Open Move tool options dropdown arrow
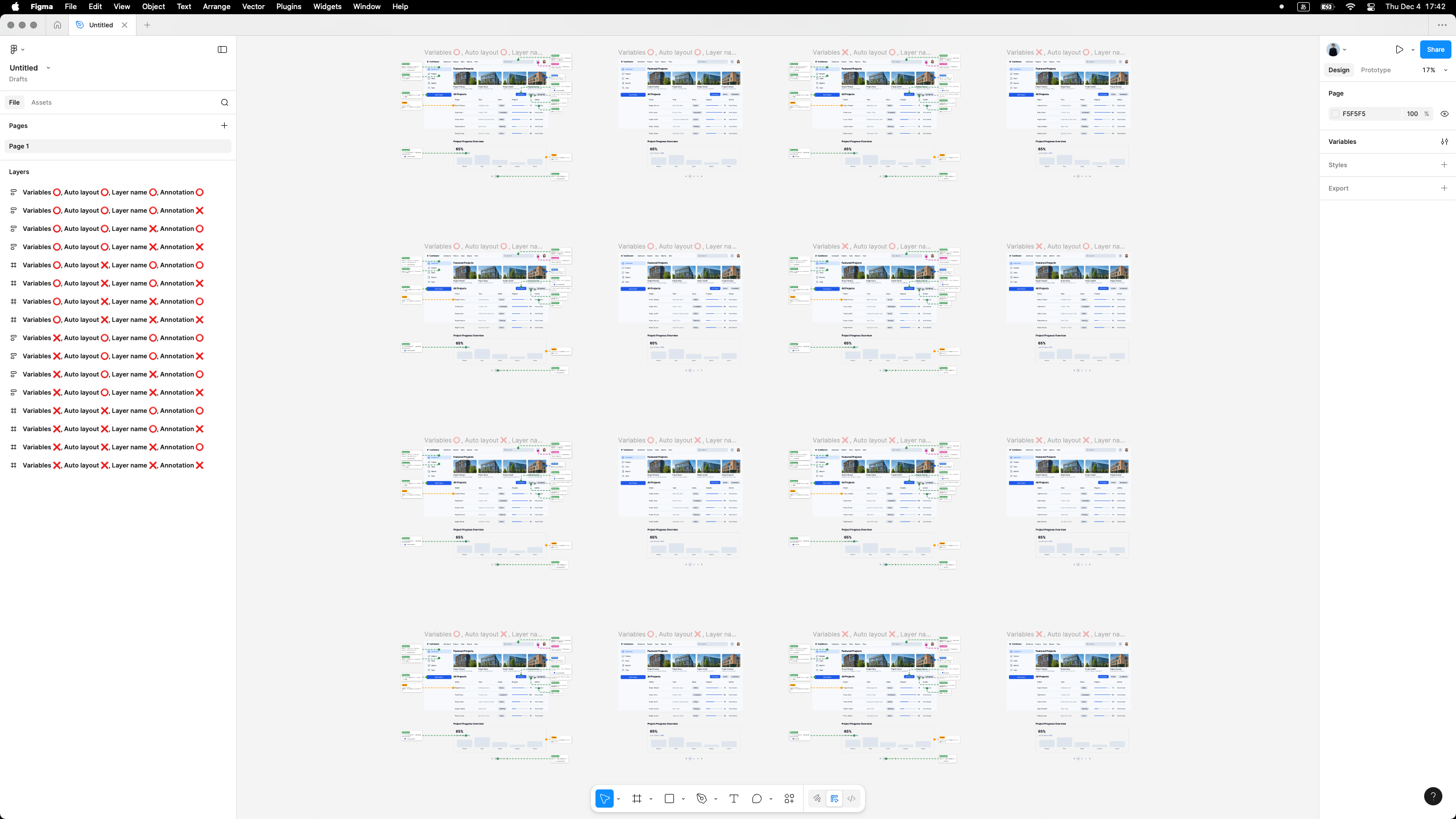The image size is (1456, 819). click(x=618, y=799)
